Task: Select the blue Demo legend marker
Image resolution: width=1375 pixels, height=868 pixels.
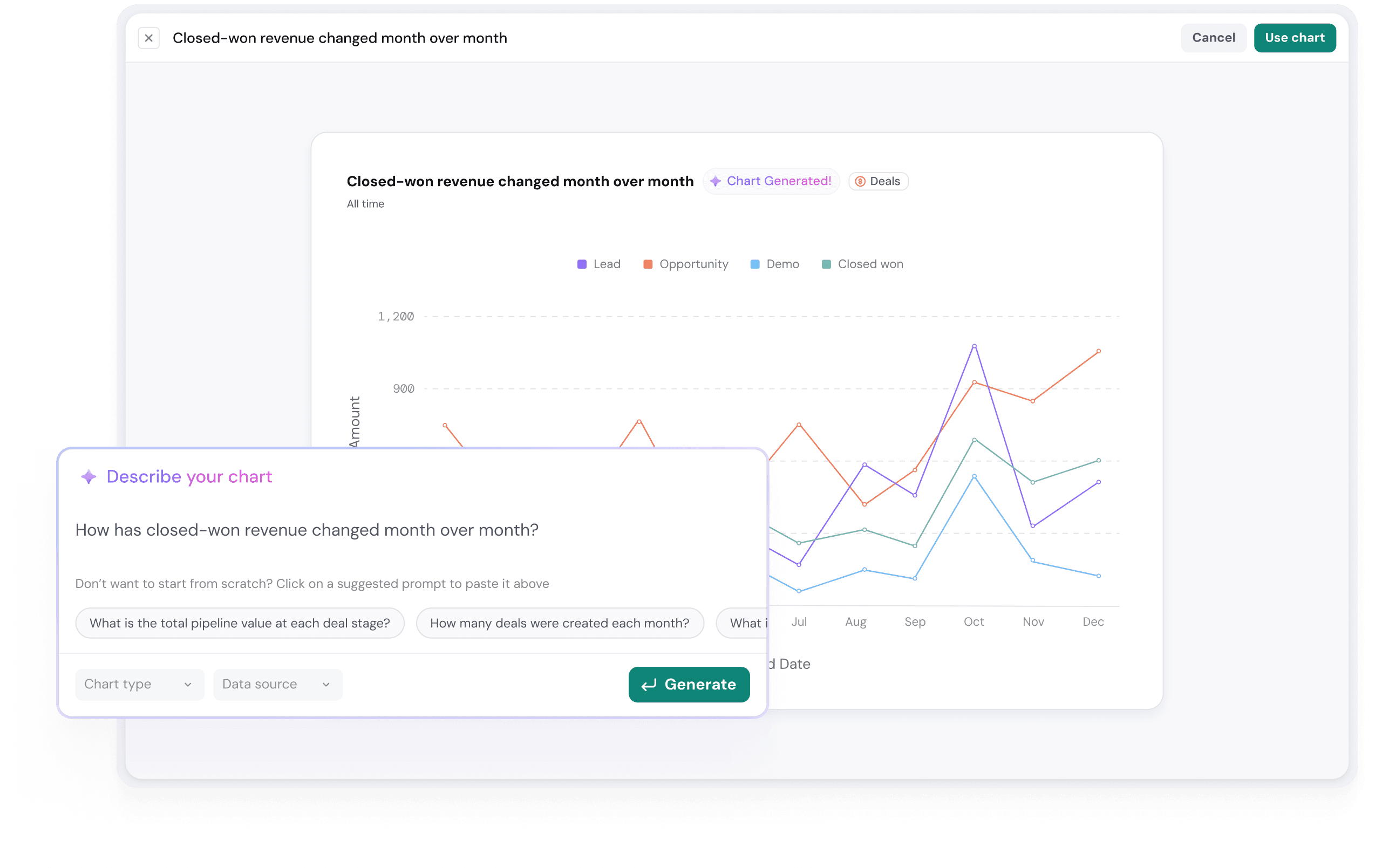Action: coord(754,264)
